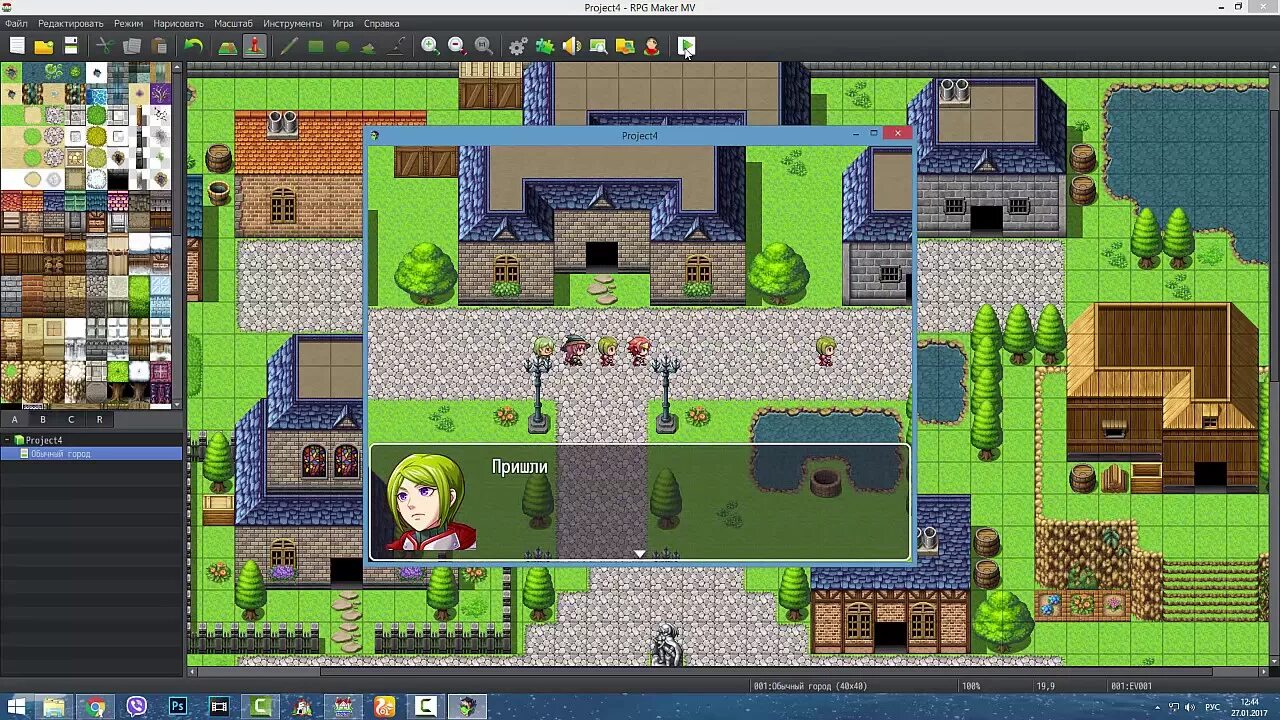Image resolution: width=1280 pixels, height=720 pixels.
Task: Switch to tileset tab C
Action: tap(71, 420)
